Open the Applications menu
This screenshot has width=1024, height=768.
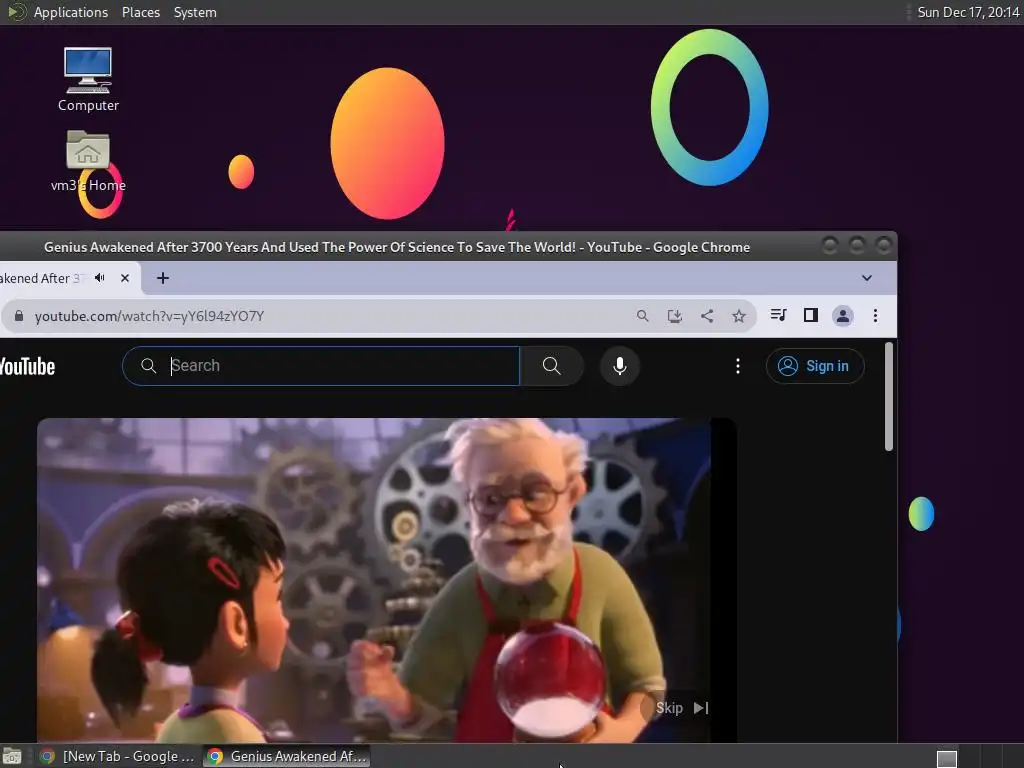click(71, 12)
